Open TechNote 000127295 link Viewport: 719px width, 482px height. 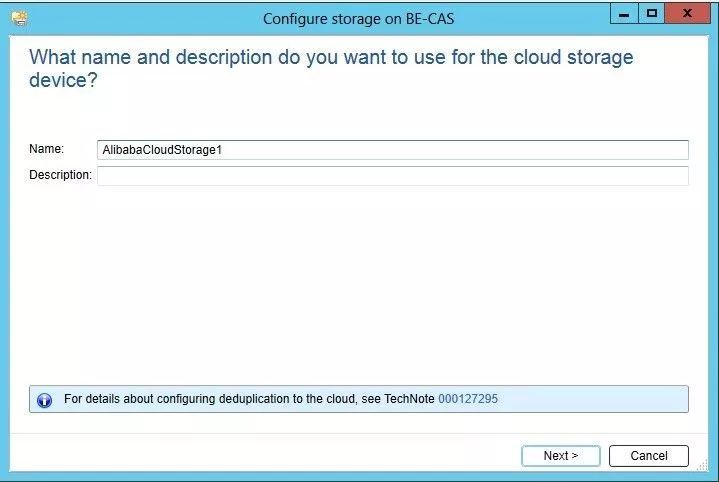tap(468, 399)
